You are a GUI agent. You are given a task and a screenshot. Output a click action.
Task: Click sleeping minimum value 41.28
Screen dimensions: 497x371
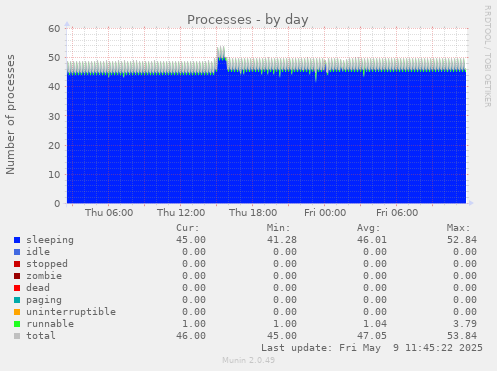point(282,240)
